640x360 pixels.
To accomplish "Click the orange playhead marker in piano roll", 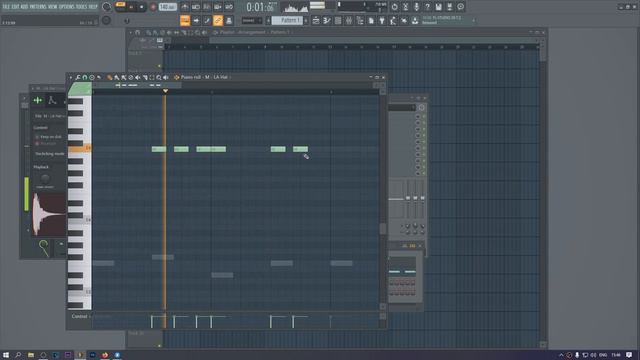I will click(x=165, y=91).
